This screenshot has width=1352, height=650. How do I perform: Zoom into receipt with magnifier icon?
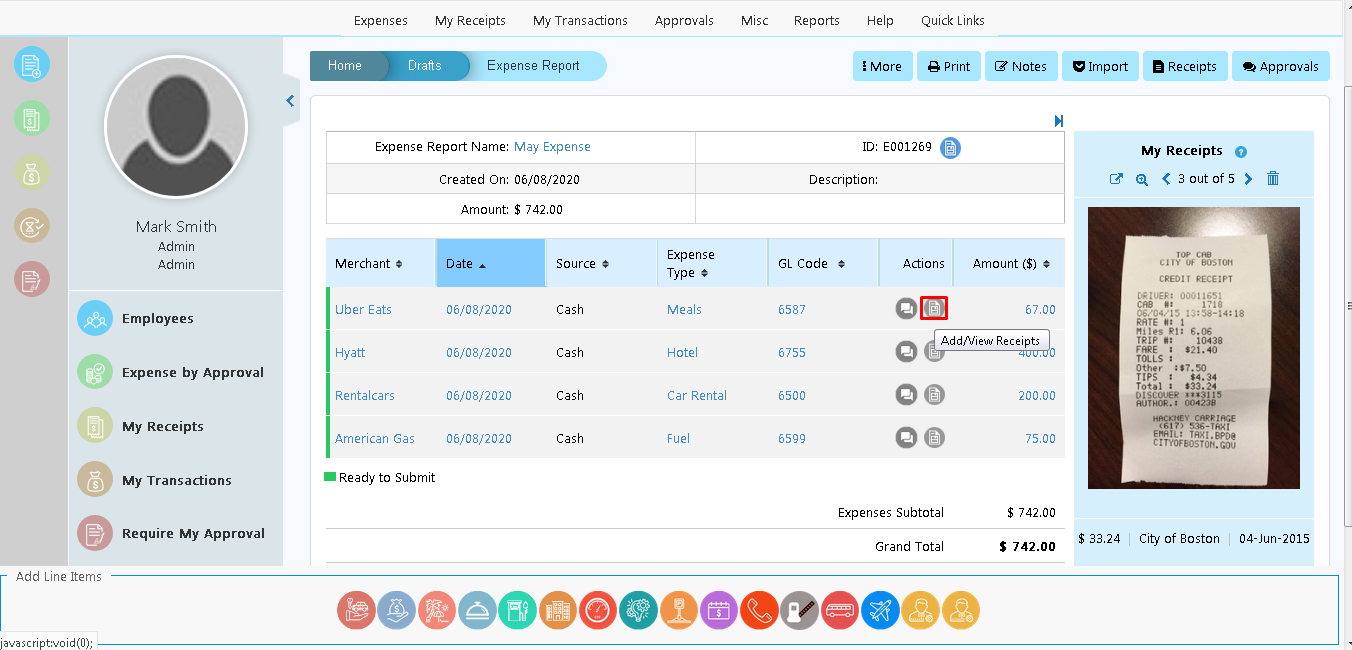pos(1142,179)
